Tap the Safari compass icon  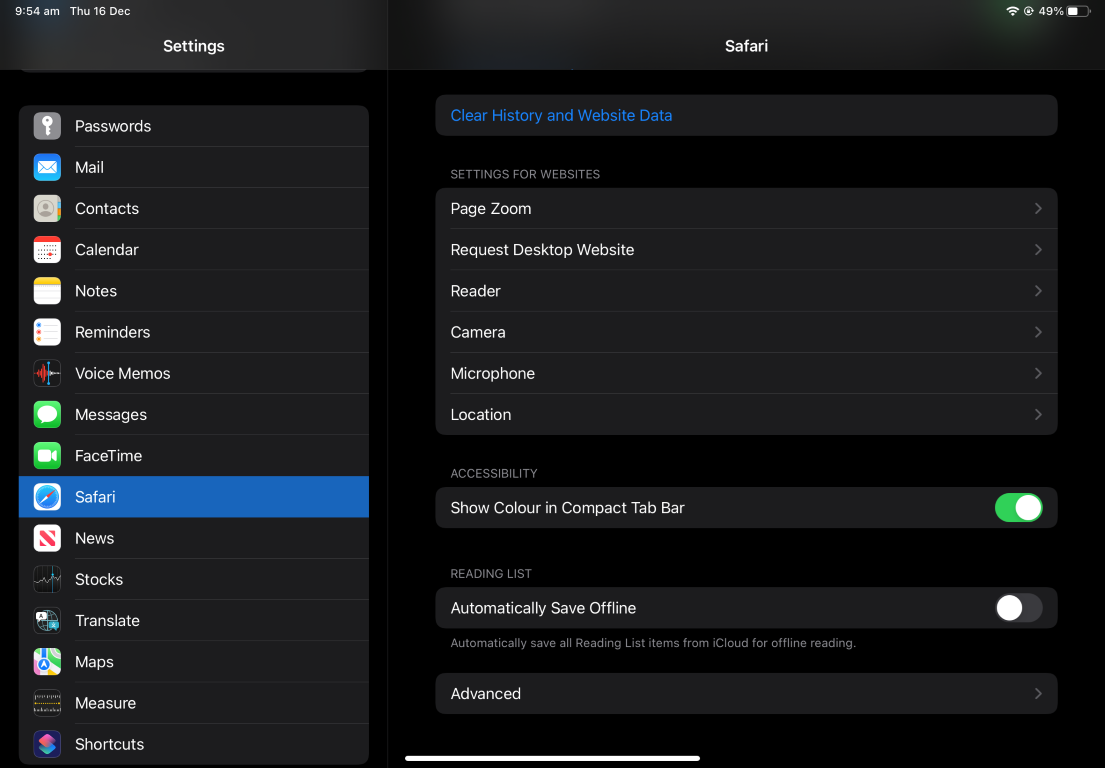(x=47, y=497)
